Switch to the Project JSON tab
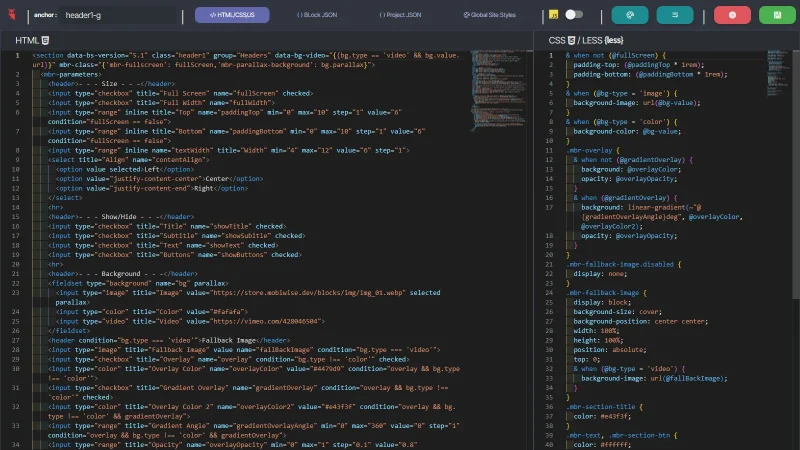 coord(401,15)
